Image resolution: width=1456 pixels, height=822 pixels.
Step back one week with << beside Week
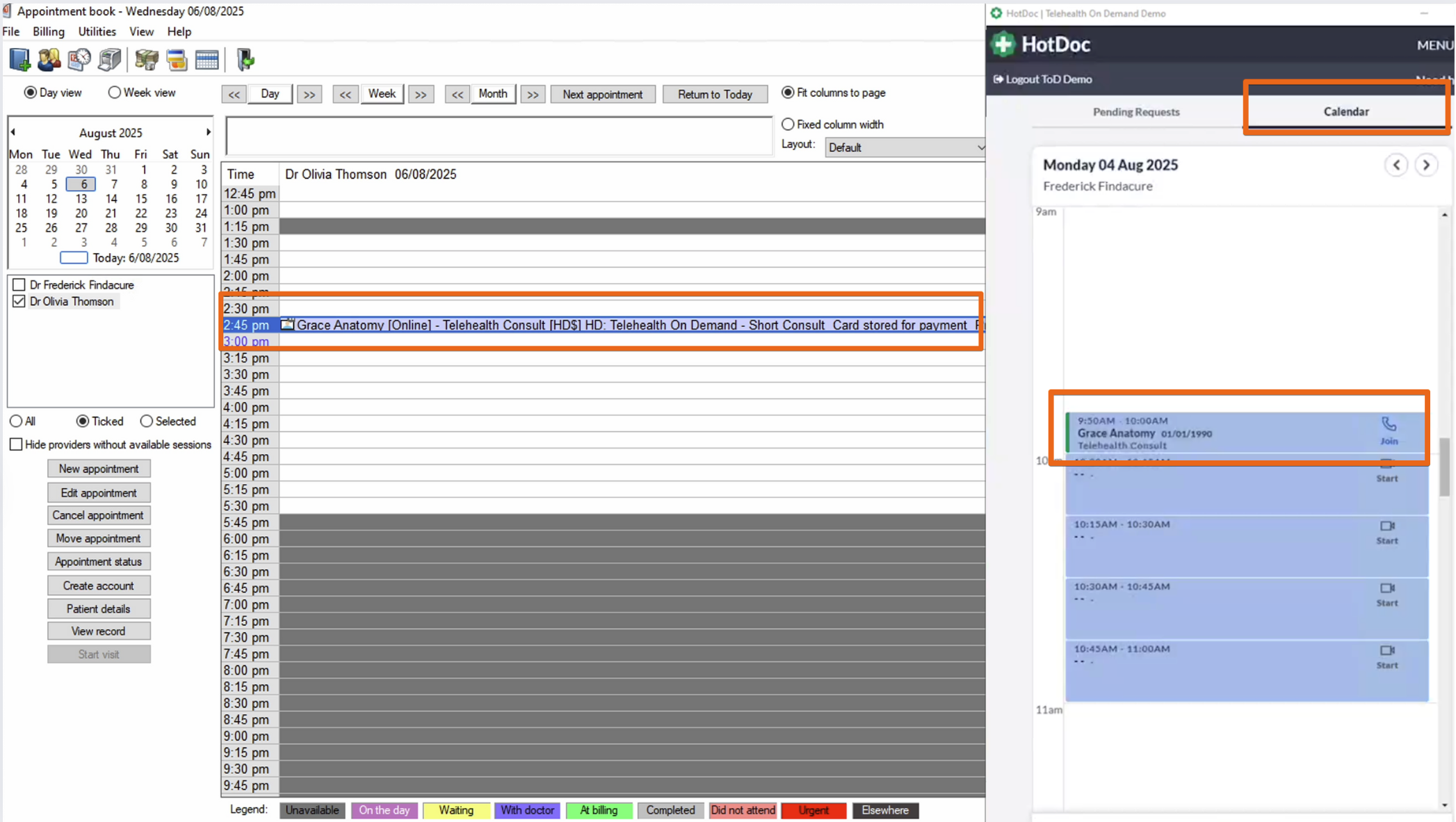346,95
